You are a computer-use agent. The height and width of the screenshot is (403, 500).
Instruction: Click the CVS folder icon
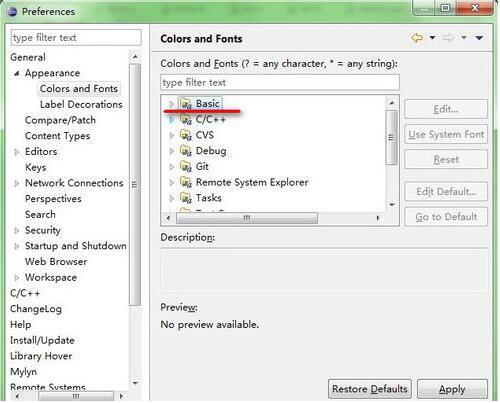coord(186,135)
